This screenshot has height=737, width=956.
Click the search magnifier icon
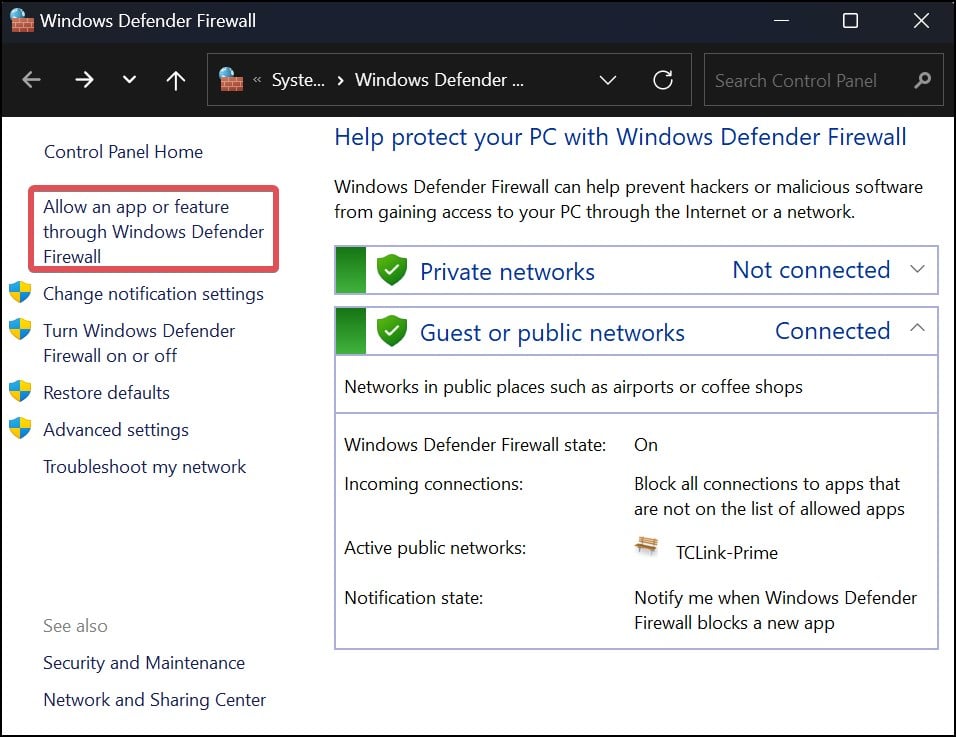coord(922,80)
